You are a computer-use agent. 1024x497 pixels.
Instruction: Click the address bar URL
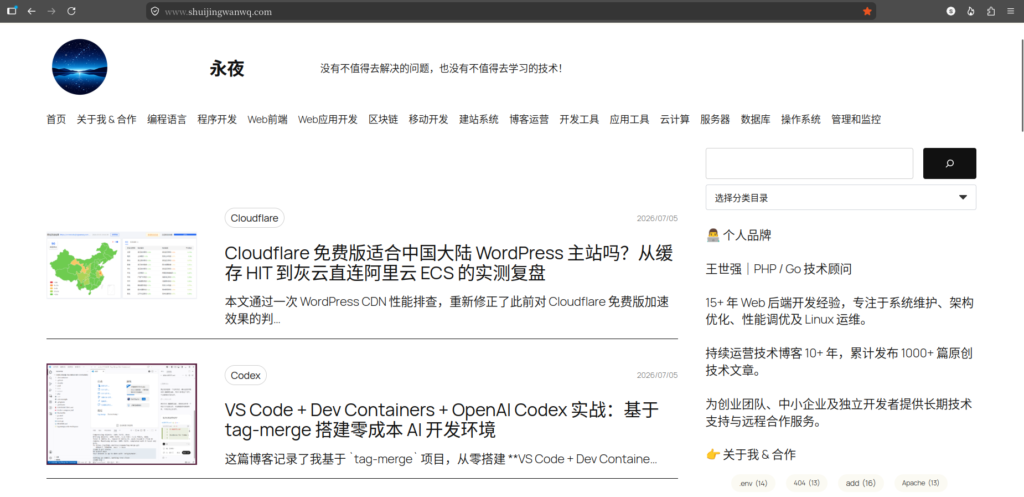[x=218, y=12]
